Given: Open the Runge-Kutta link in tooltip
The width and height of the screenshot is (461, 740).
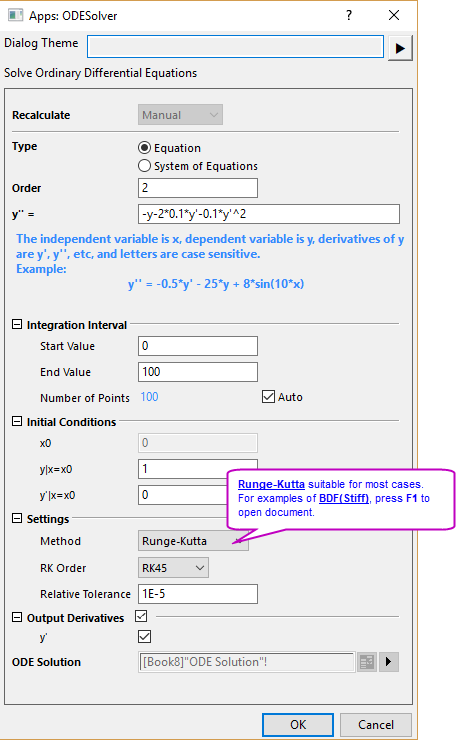Looking at the screenshot, I should coord(271,484).
